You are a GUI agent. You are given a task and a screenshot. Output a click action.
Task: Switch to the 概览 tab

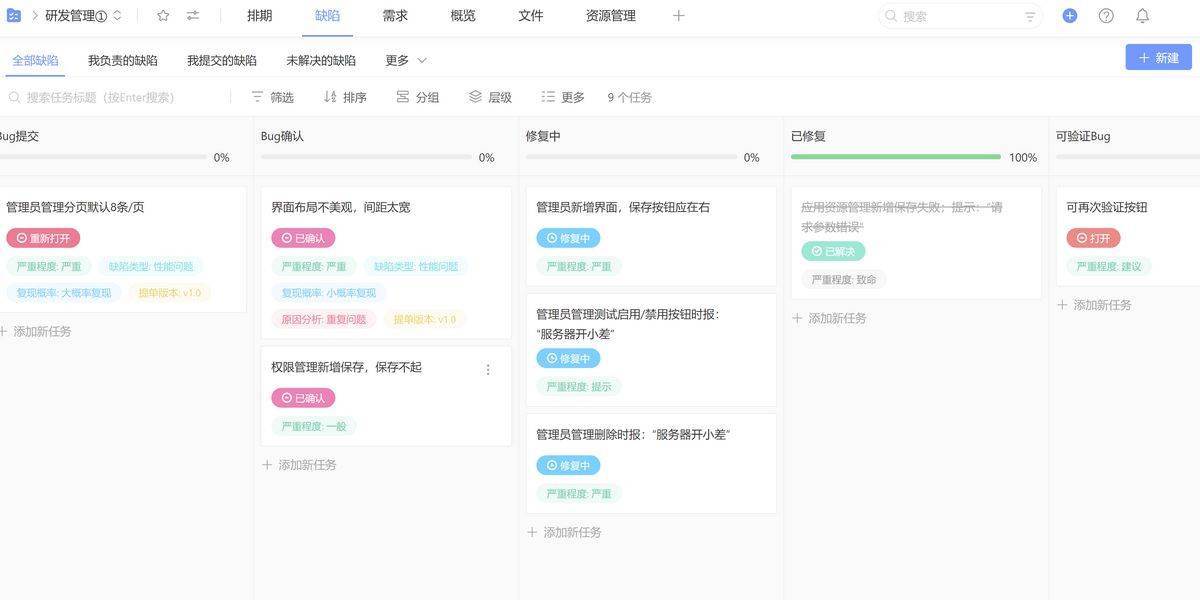tap(463, 16)
